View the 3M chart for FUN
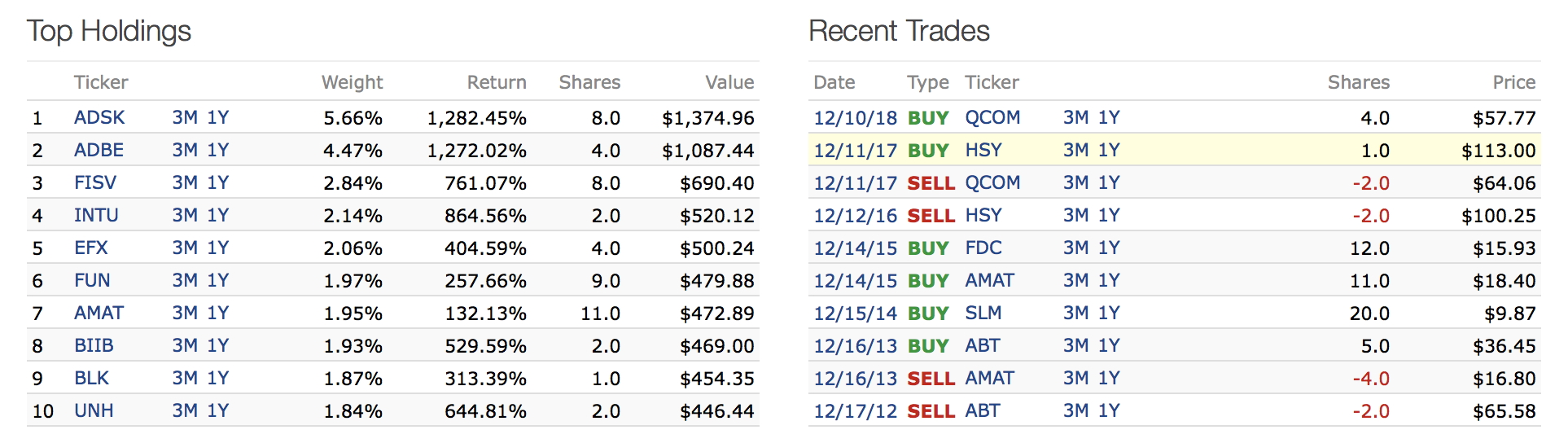 click(184, 281)
